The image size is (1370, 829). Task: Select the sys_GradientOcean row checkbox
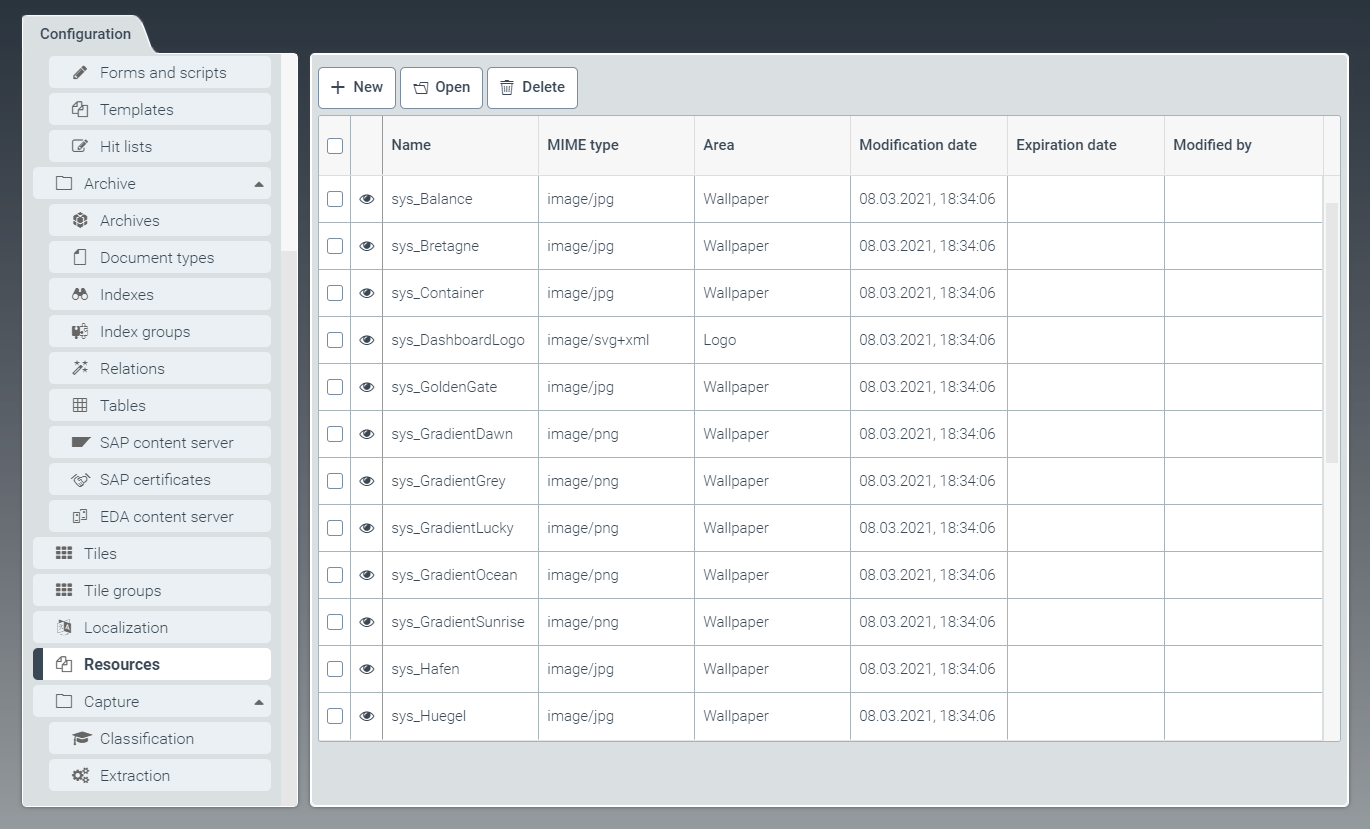[335, 575]
